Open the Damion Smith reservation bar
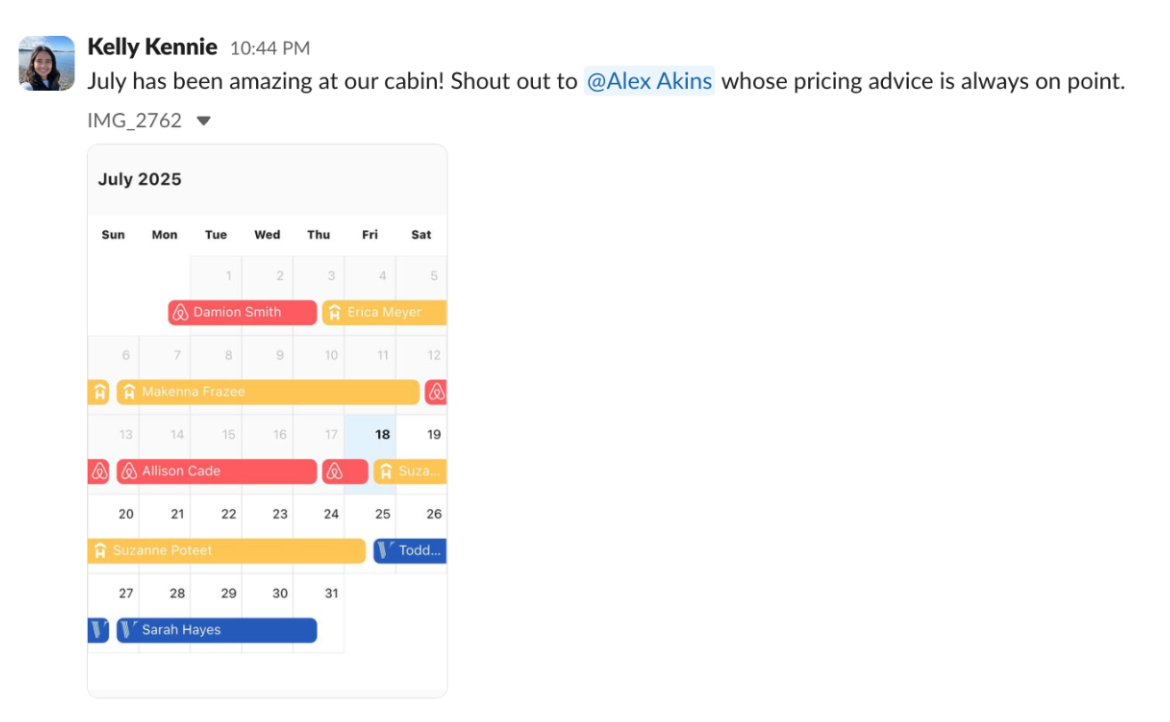 coord(242,313)
